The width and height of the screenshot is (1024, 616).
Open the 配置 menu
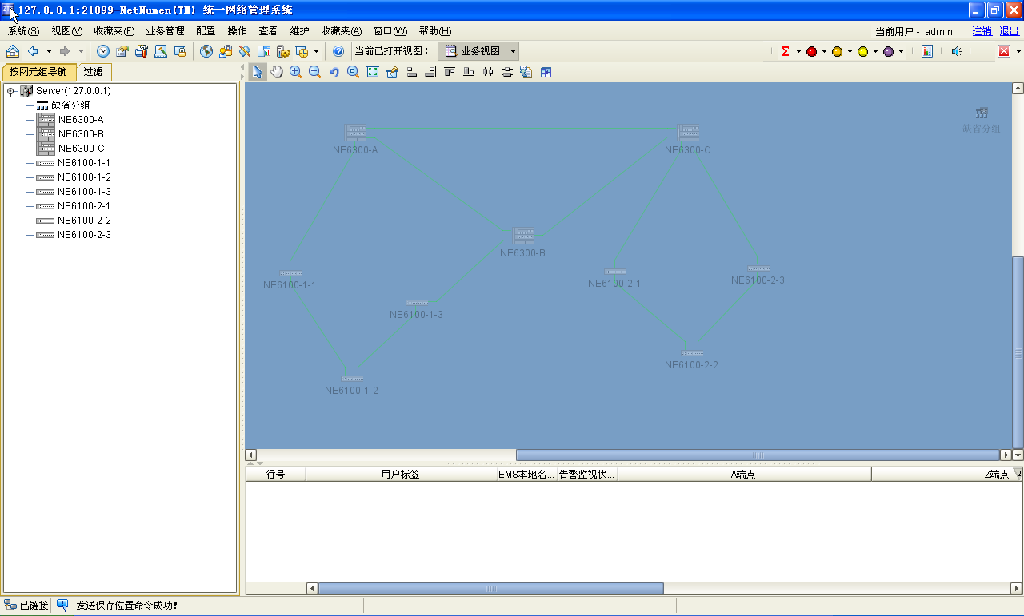click(206, 31)
